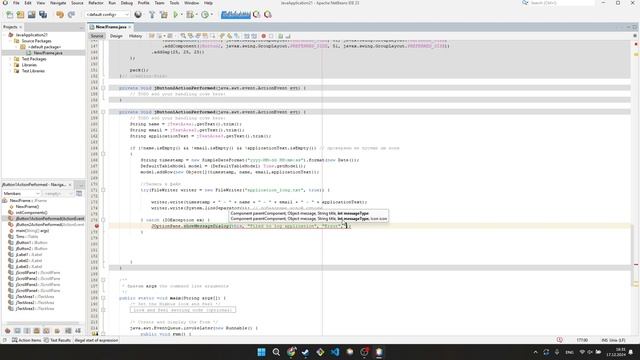Open the Members dropdown in Navigator
The width and height of the screenshot is (640, 360).
point(21,193)
